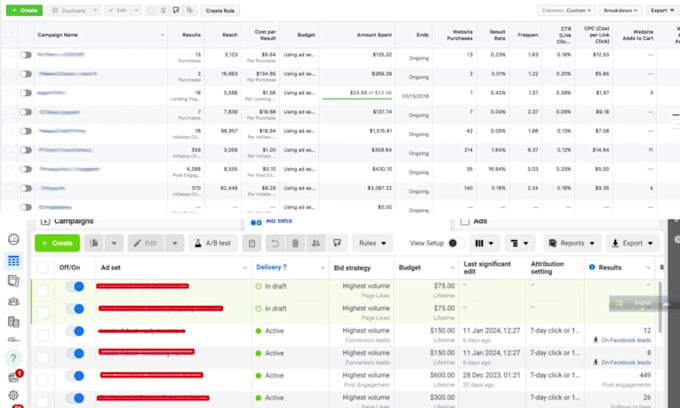Toggle the campaign with $126.32 amount spent

(x=26, y=55)
